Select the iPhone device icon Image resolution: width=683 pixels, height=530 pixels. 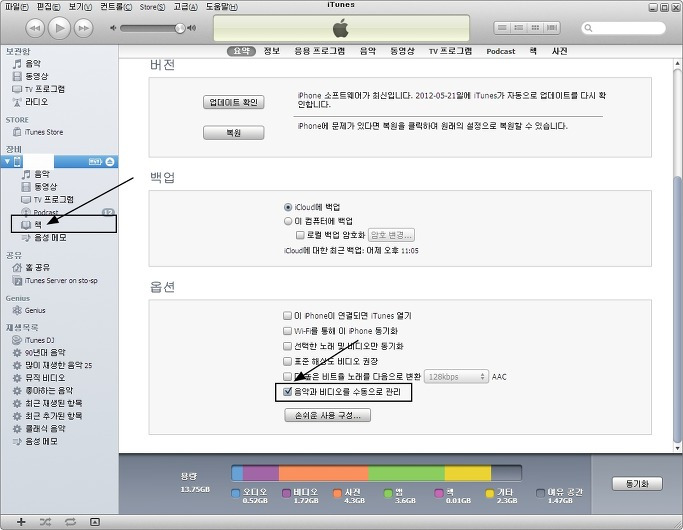(x=17, y=162)
